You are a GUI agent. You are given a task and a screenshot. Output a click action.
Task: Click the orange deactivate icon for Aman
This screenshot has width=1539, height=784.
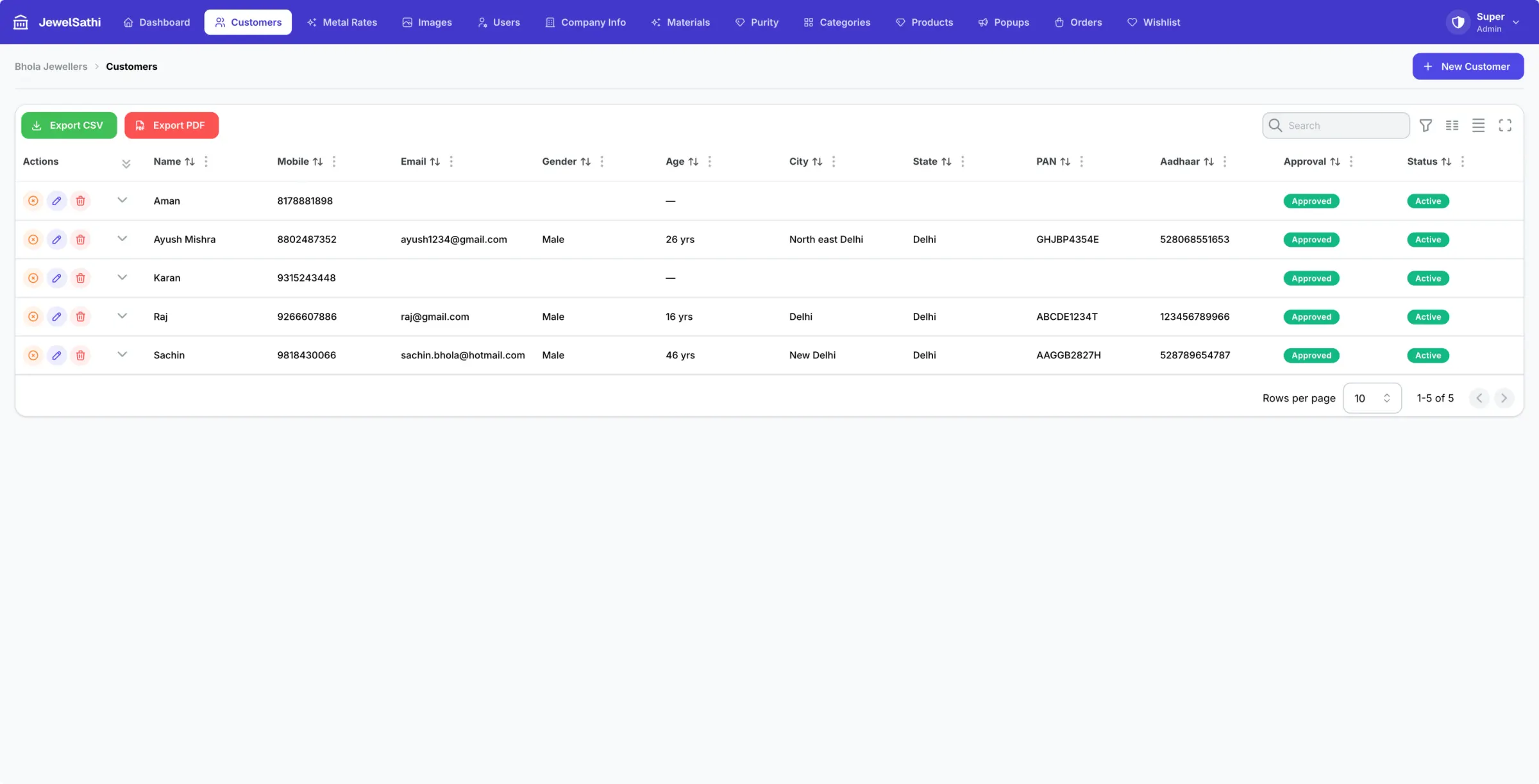click(x=33, y=201)
